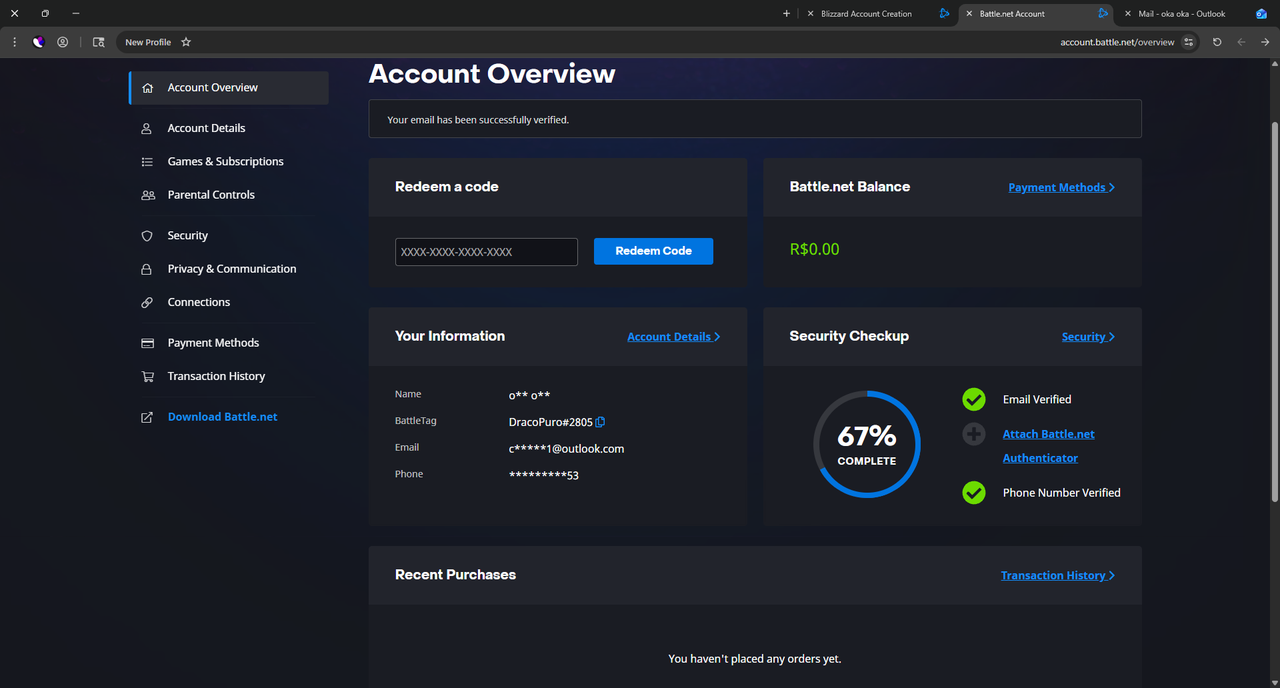Click the Attach Battle.net Authenticator link
The height and width of the screenshot is (688, 1280).
[1048, 446]
